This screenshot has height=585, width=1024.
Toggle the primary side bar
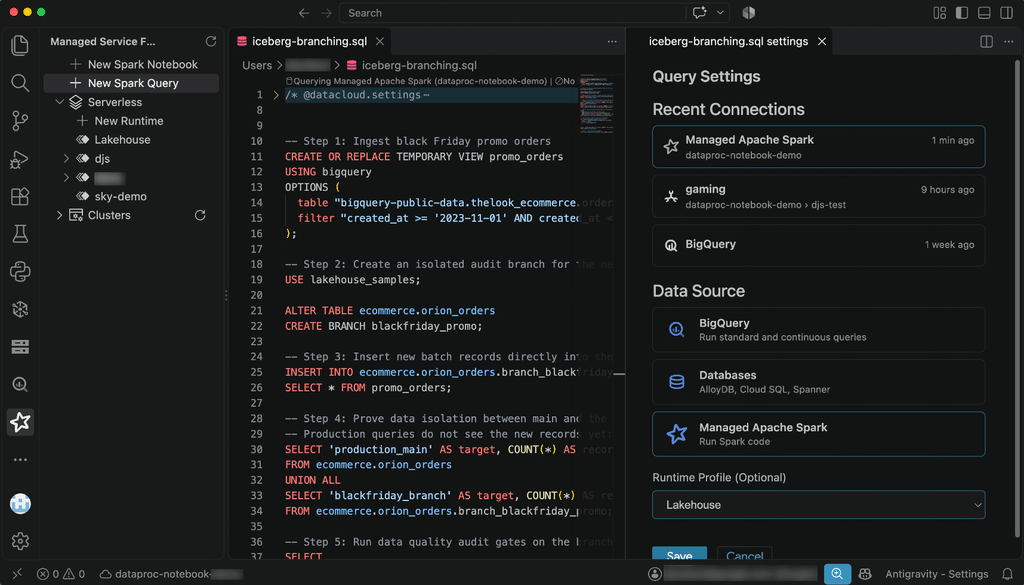962,13
